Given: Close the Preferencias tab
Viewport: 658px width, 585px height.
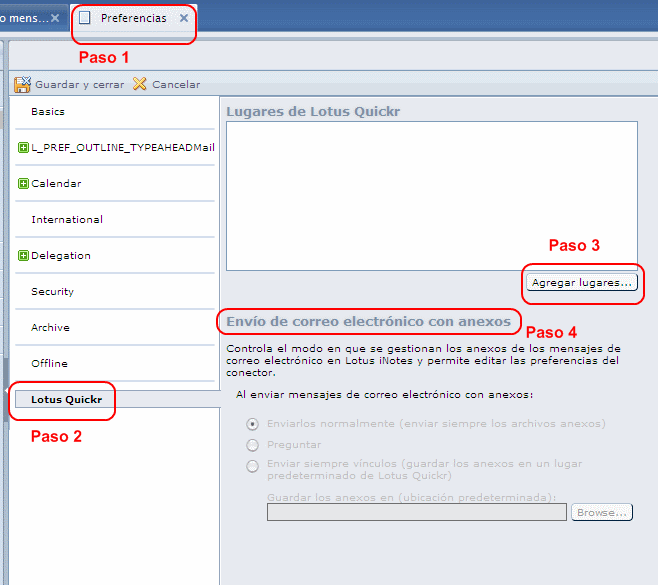Looking at the screenshot, I should [x=184, y=18].
